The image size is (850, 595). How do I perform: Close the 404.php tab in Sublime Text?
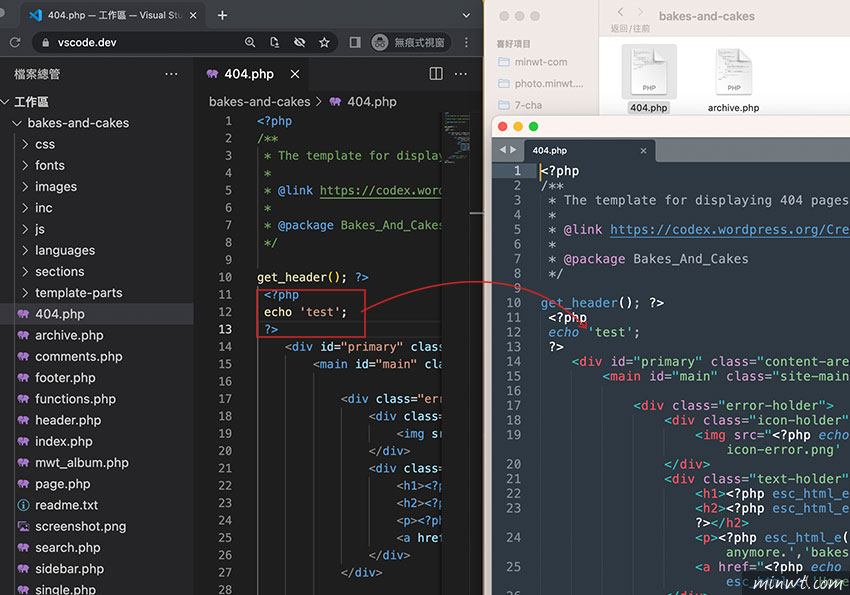point(643,151)
